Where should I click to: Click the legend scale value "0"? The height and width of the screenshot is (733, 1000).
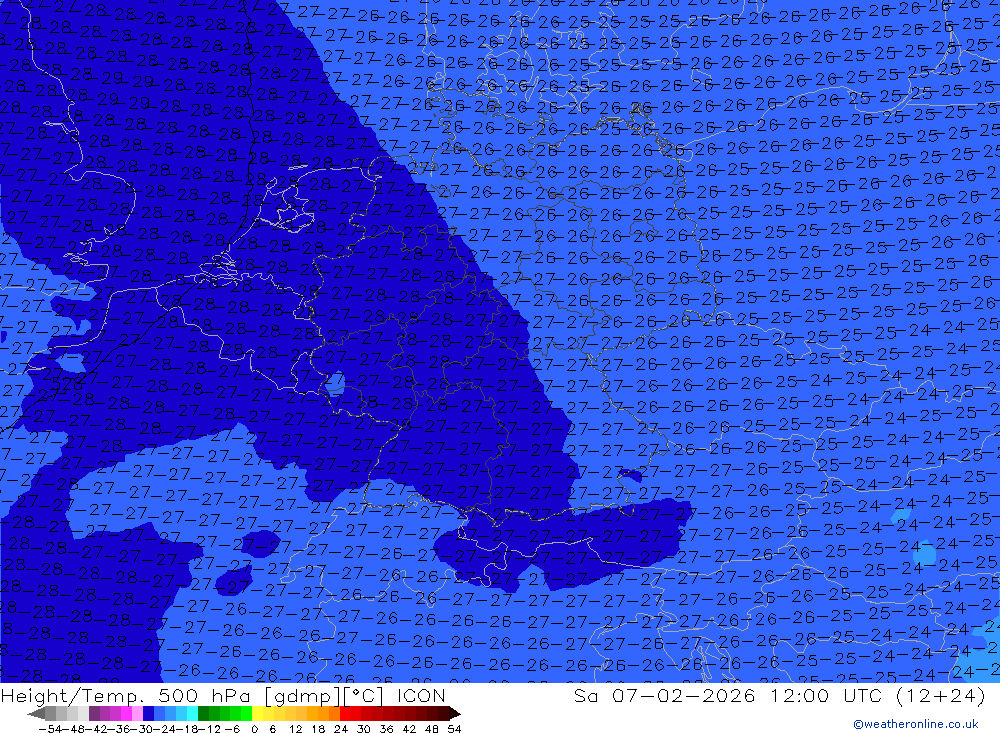tap(254, 729)
